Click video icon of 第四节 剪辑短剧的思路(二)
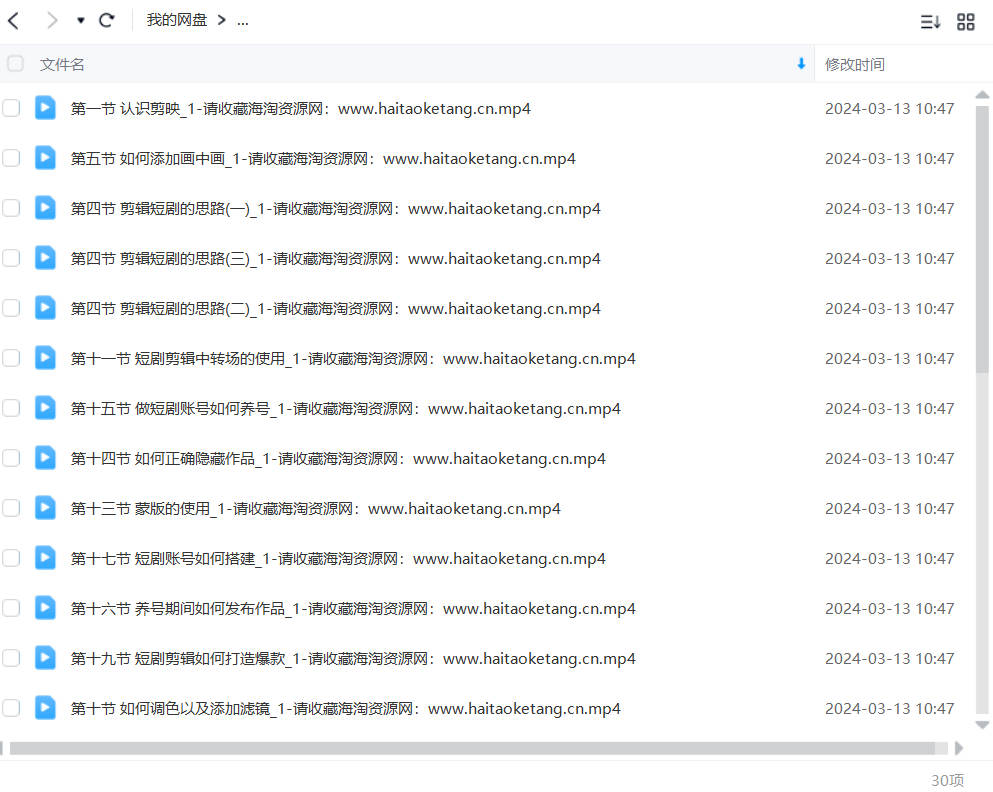 [45, 308]
